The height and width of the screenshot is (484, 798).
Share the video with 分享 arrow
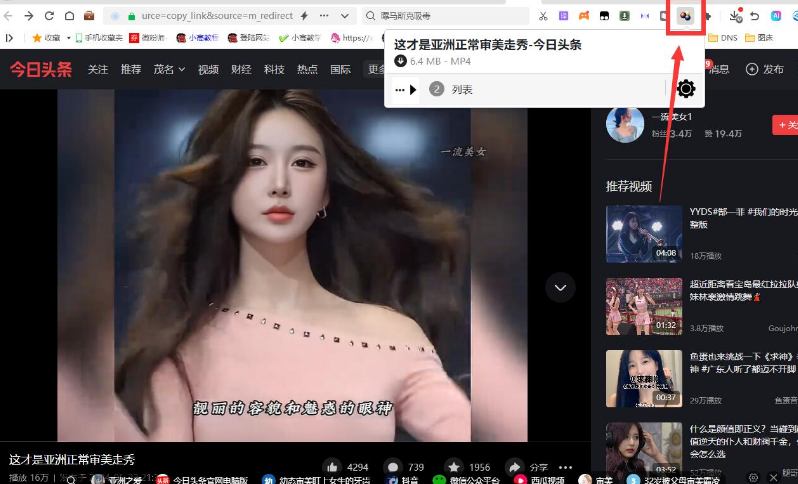tap(527, 467)
